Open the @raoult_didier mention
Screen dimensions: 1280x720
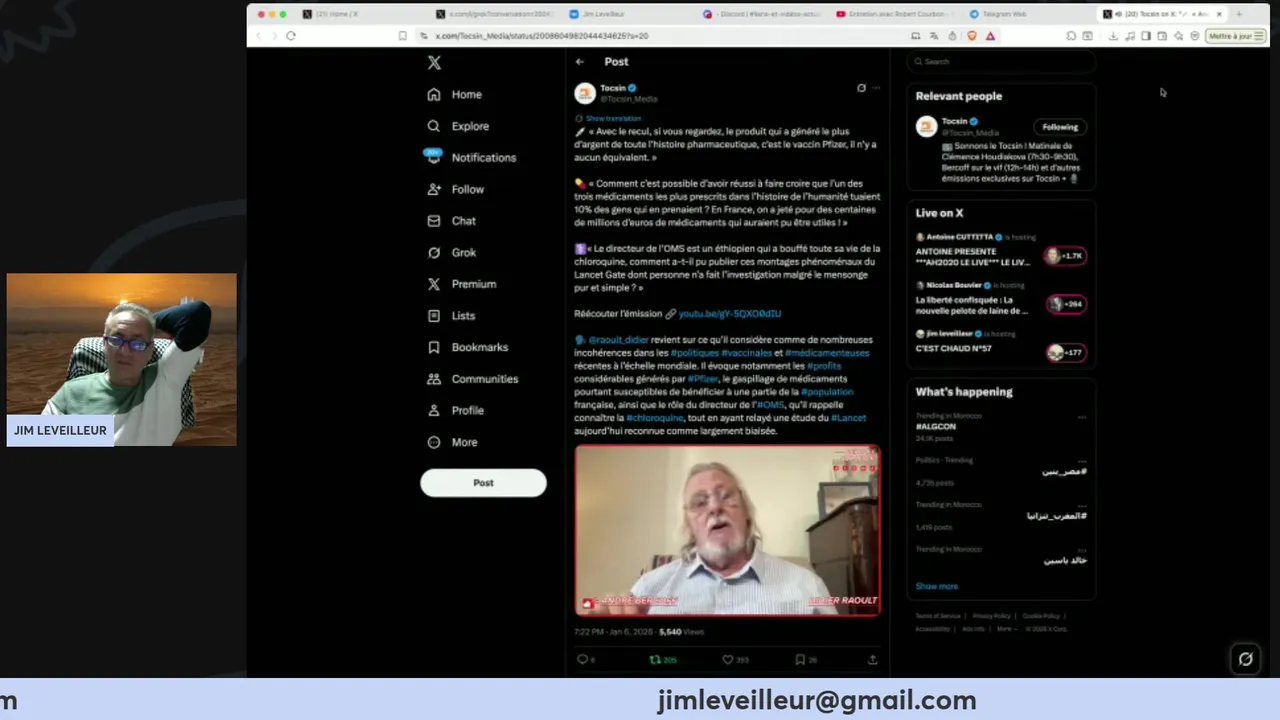point(618,340)
